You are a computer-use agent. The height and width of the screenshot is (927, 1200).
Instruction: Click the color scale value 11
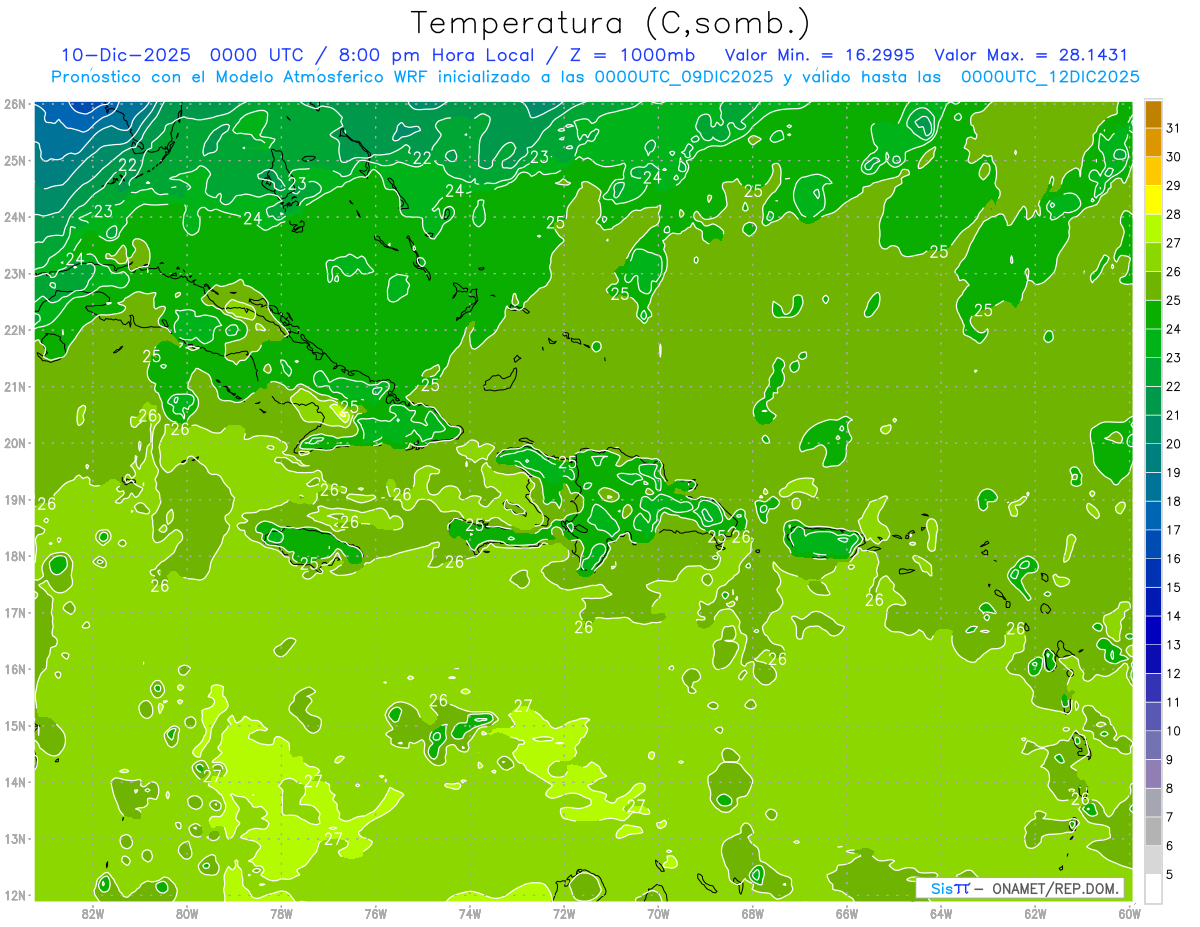coord(1174,702)
